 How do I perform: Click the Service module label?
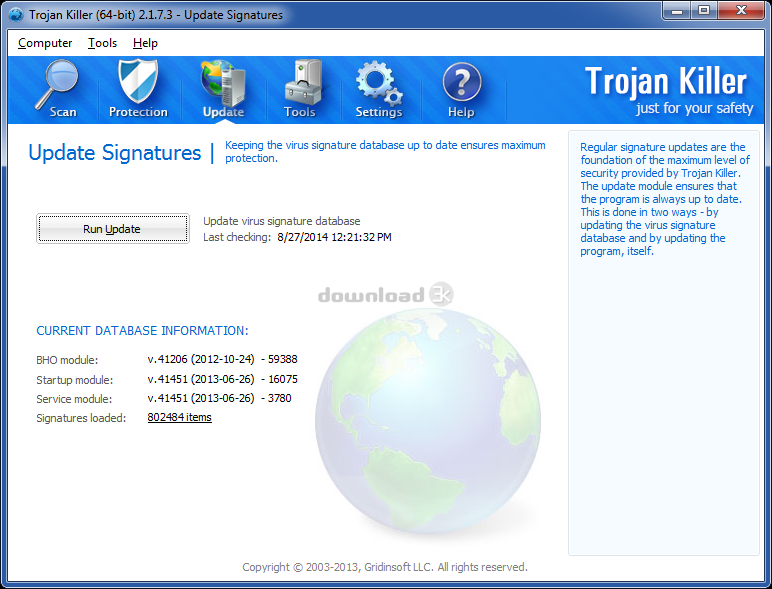74,399
